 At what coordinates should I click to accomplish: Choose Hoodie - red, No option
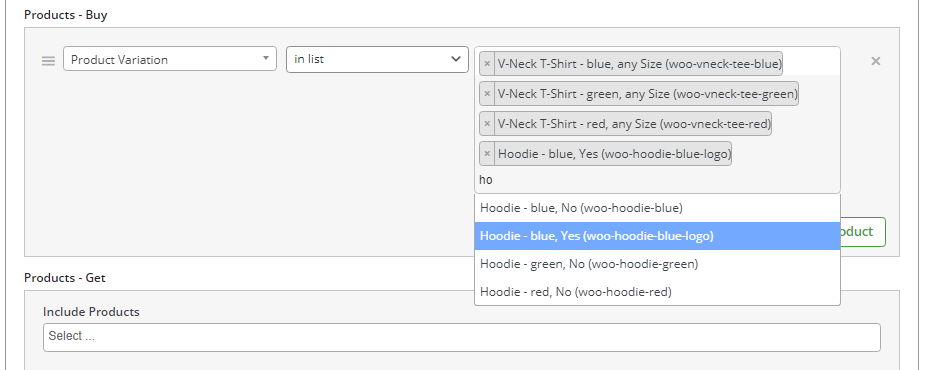point(657,292)
